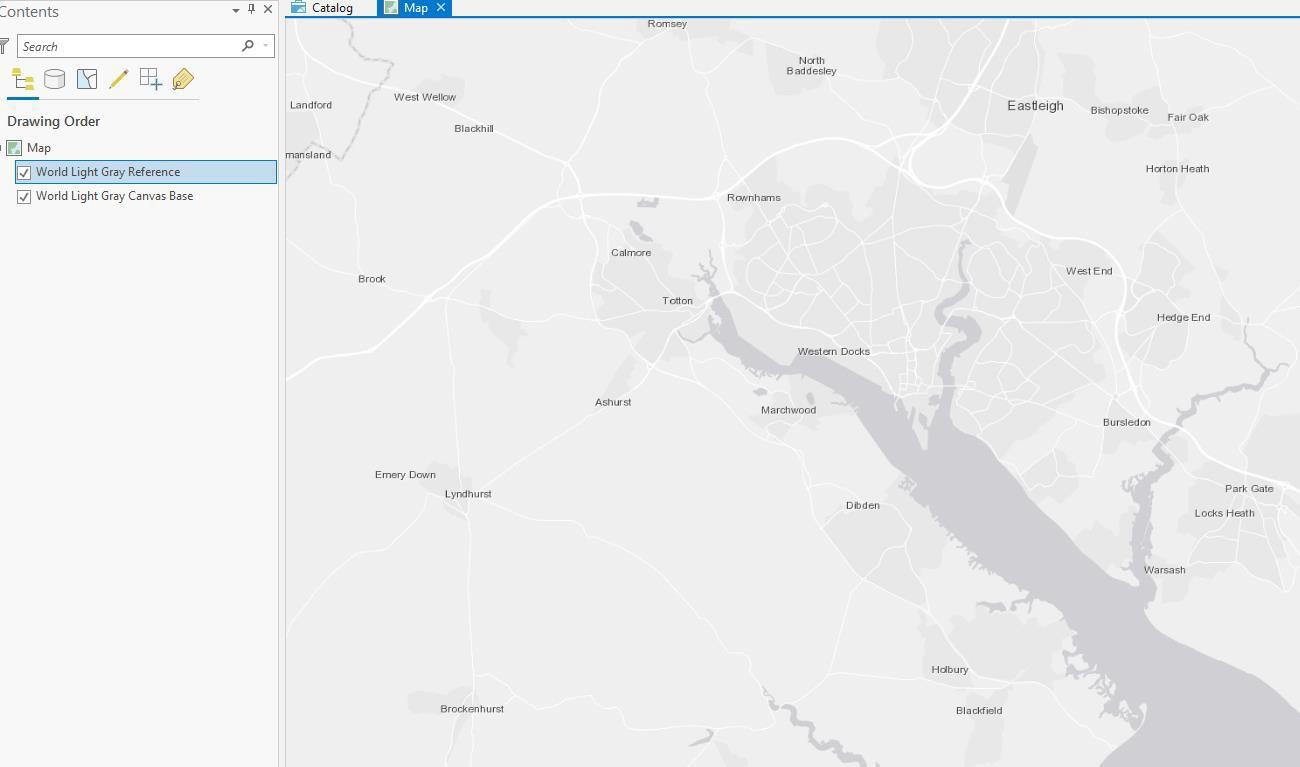Click inside the Contents search field
Image resolution: width=1300 pixels, height=767 pixels.
coord(130,46)
